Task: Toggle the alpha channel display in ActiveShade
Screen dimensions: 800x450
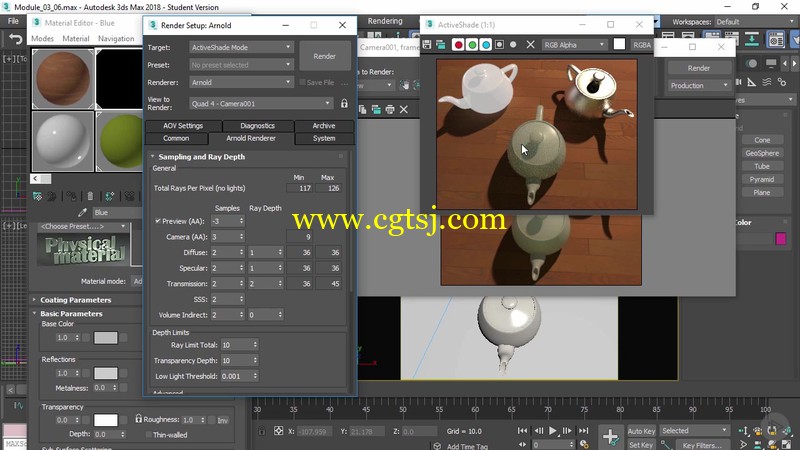Action: click(499, 45)
